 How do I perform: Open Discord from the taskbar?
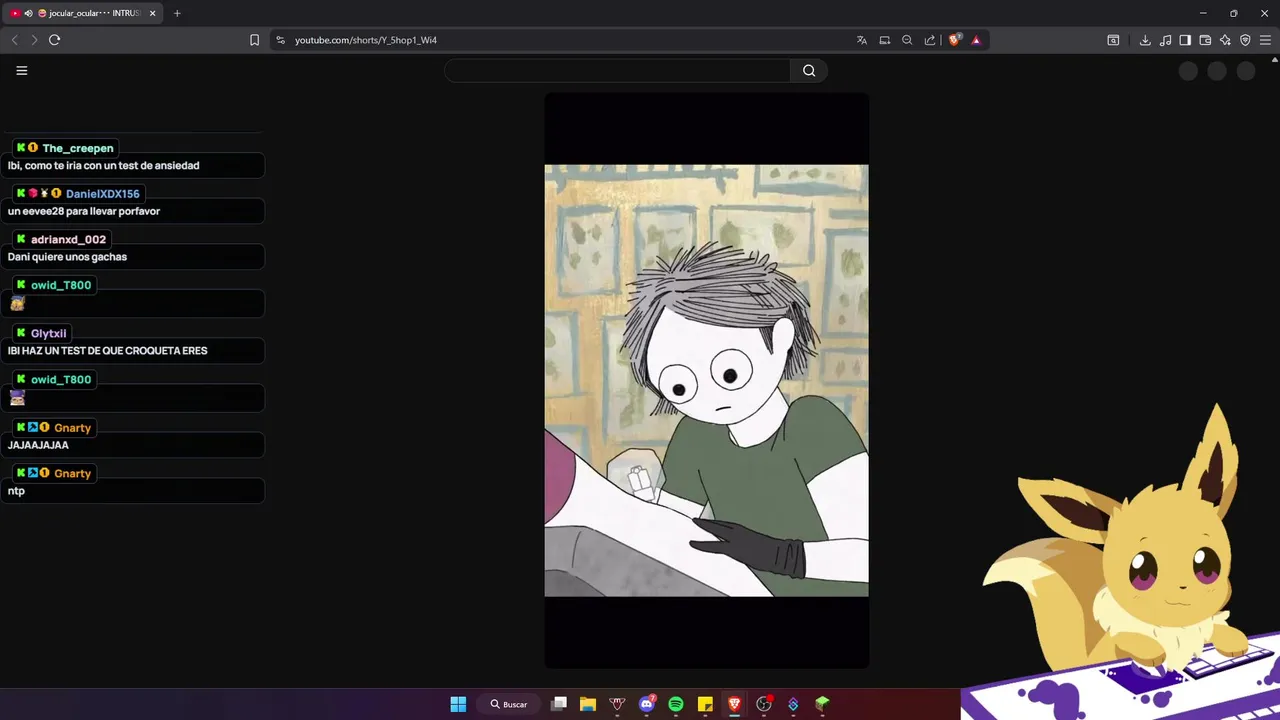tap(647, 704)
